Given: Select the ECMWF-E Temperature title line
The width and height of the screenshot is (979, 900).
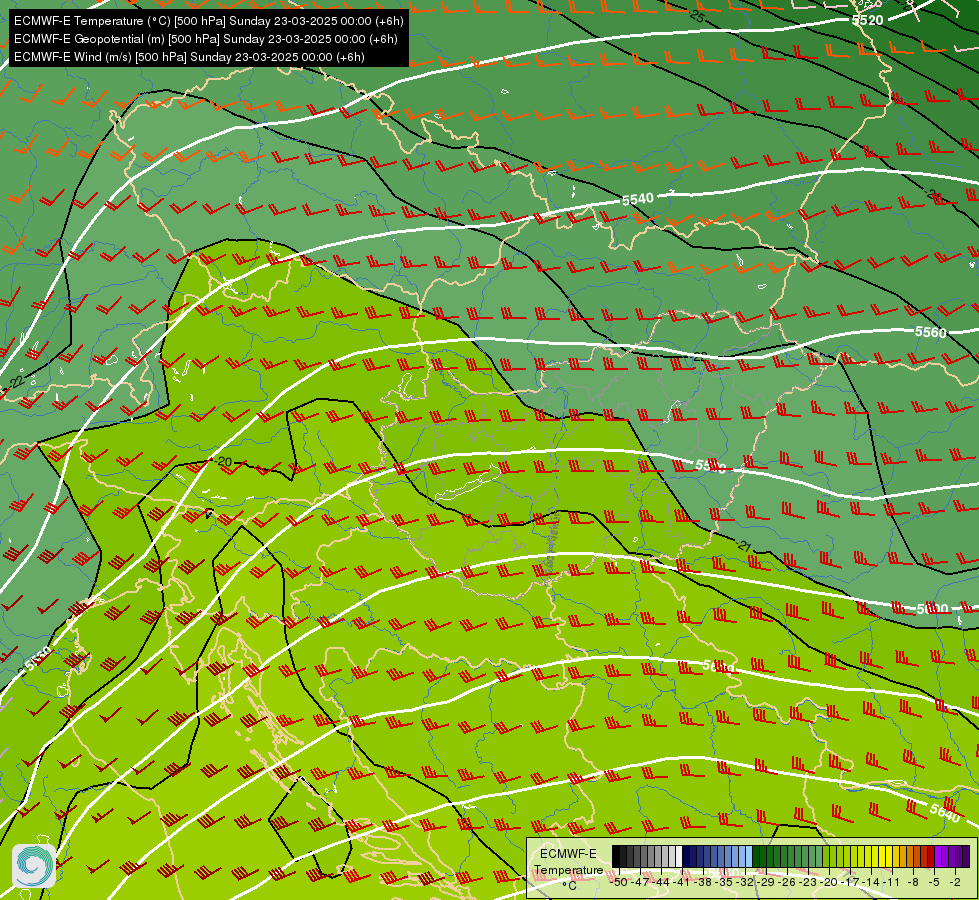Looking at the screenshot, I should pyautogui.click(x=209, y=21).
